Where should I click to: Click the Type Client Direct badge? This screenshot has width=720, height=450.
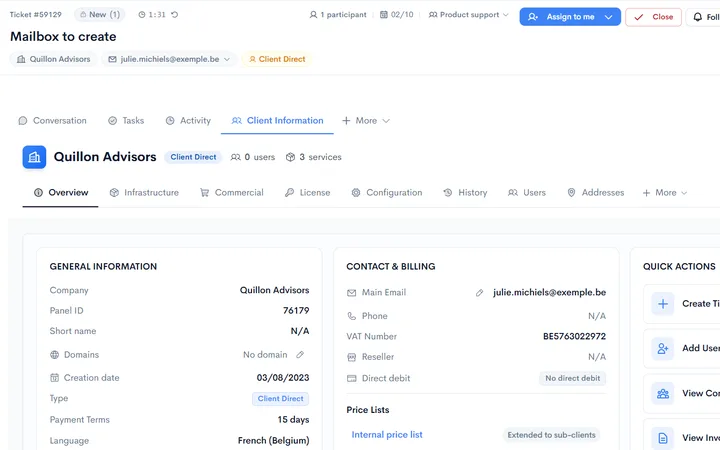click(280, 399)
